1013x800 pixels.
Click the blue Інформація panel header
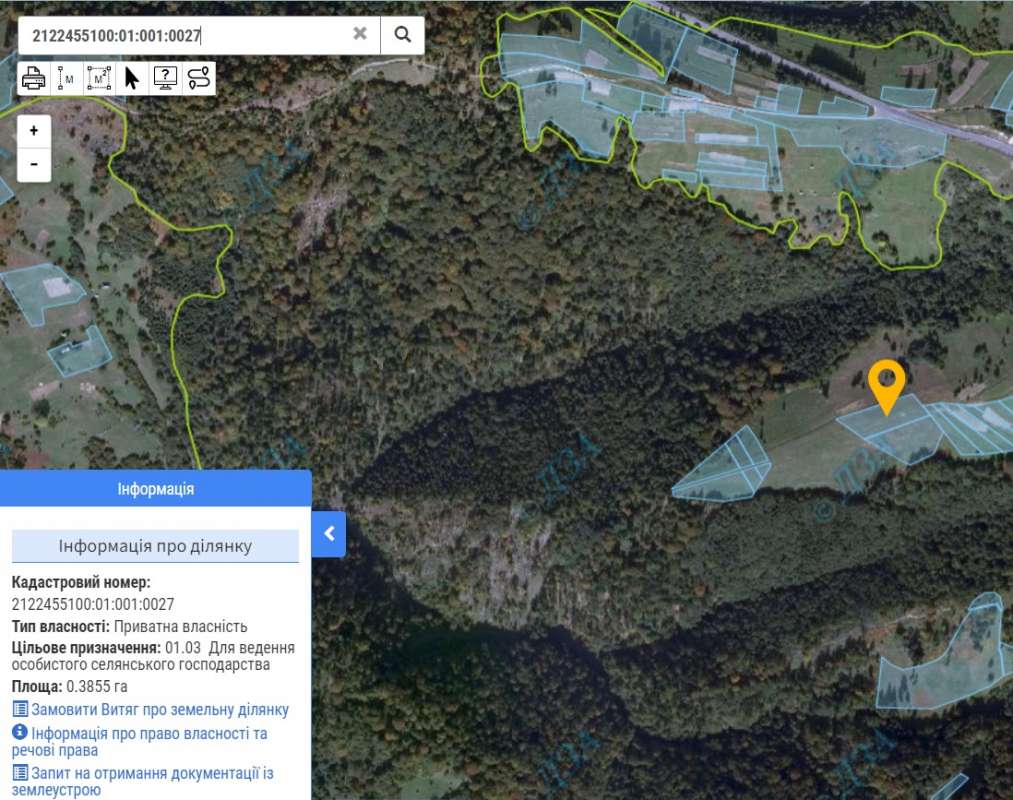155,489
